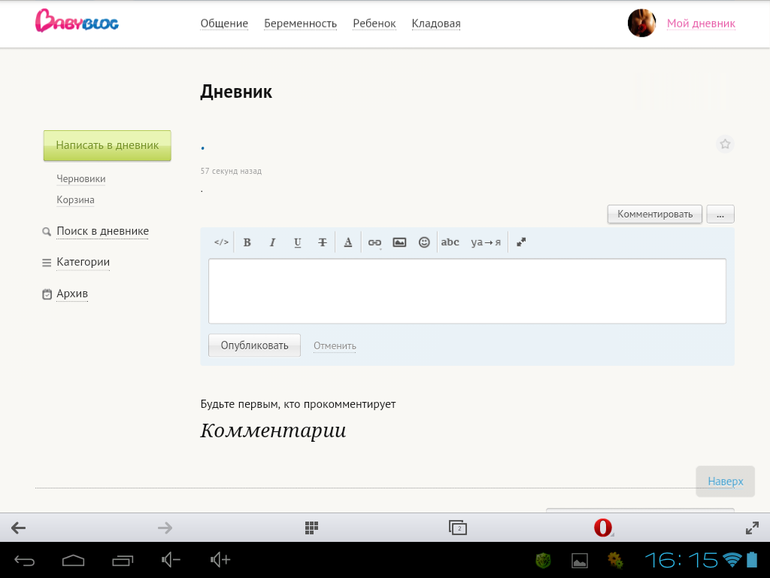Tap Android home button

[x=73, y=560]
